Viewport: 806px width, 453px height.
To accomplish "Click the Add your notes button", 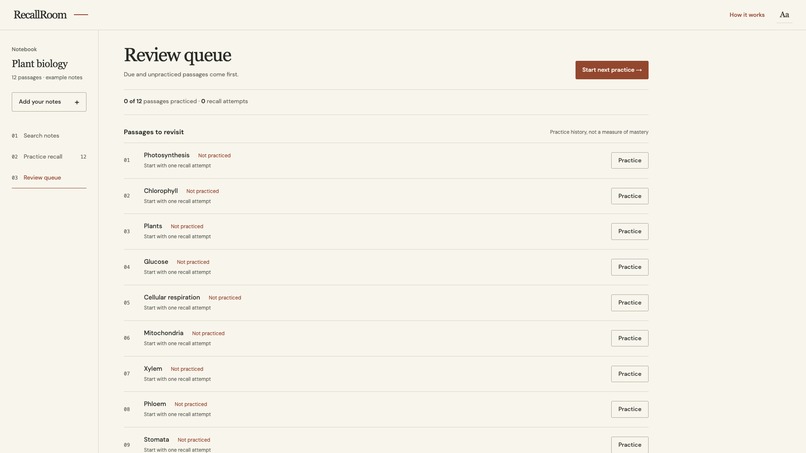I will point(49,102).
